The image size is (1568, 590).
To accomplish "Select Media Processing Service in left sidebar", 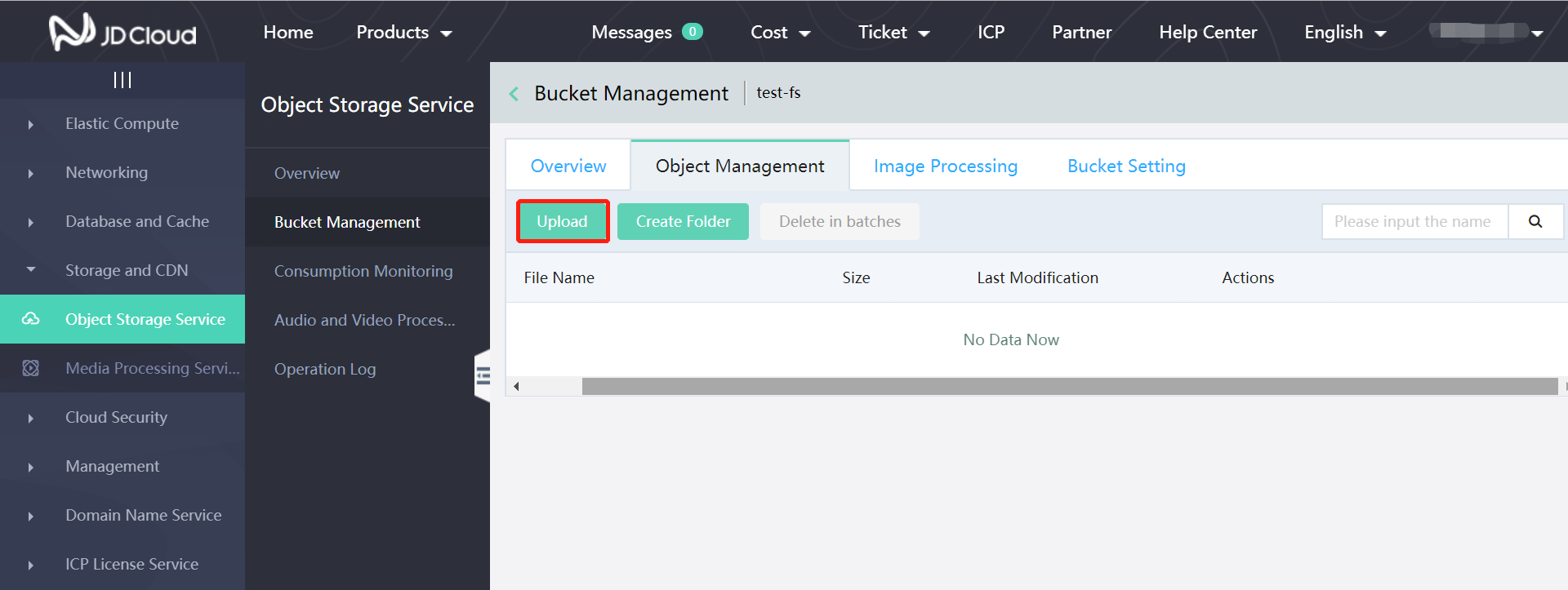I will pos(122,368).
